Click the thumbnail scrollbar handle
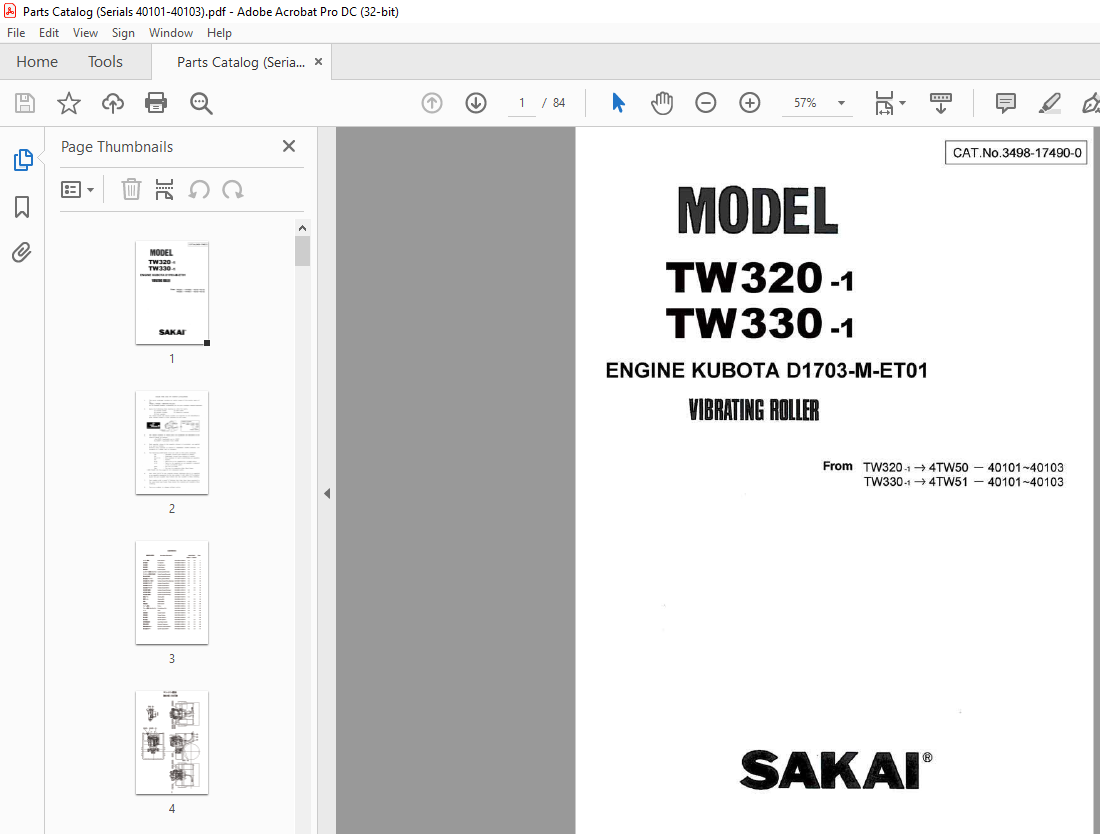The image size is (1100, 834). click(302, 251)
